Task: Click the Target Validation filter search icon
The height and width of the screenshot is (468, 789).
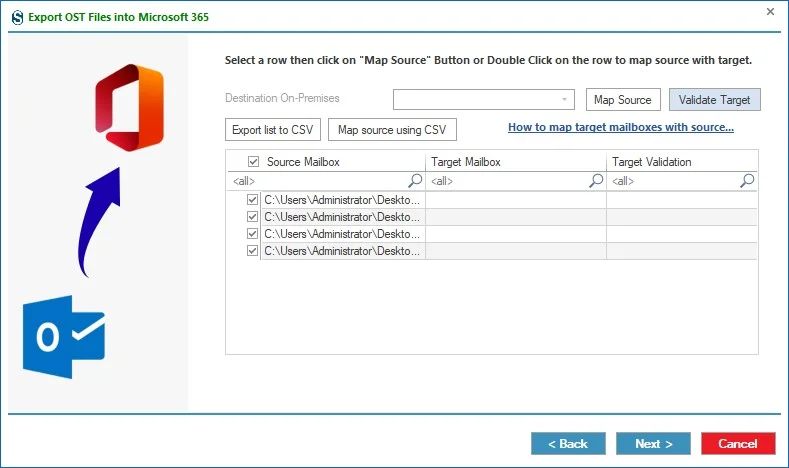Action: [747, 180]
